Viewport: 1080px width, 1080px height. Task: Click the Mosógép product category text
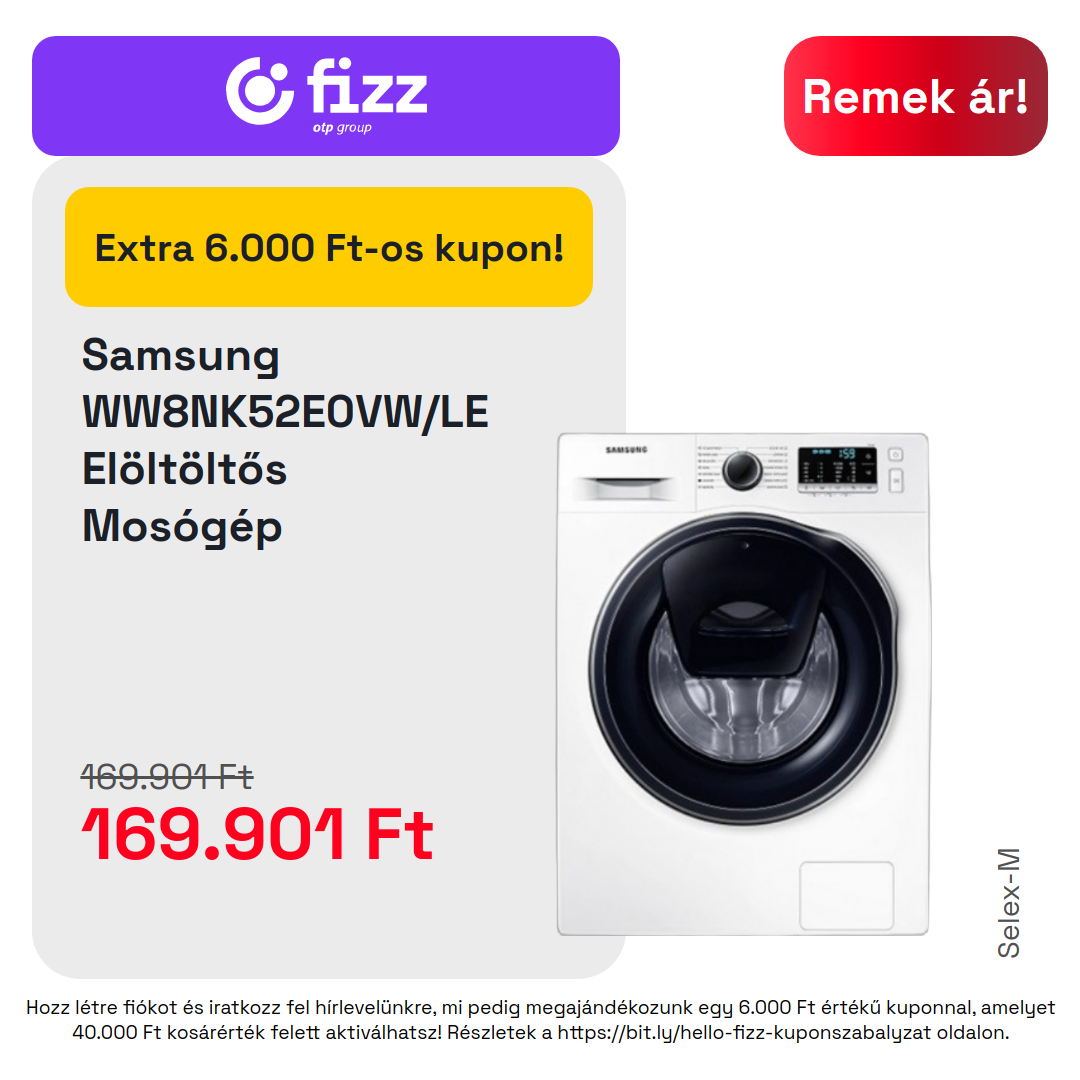pos(182,526)
